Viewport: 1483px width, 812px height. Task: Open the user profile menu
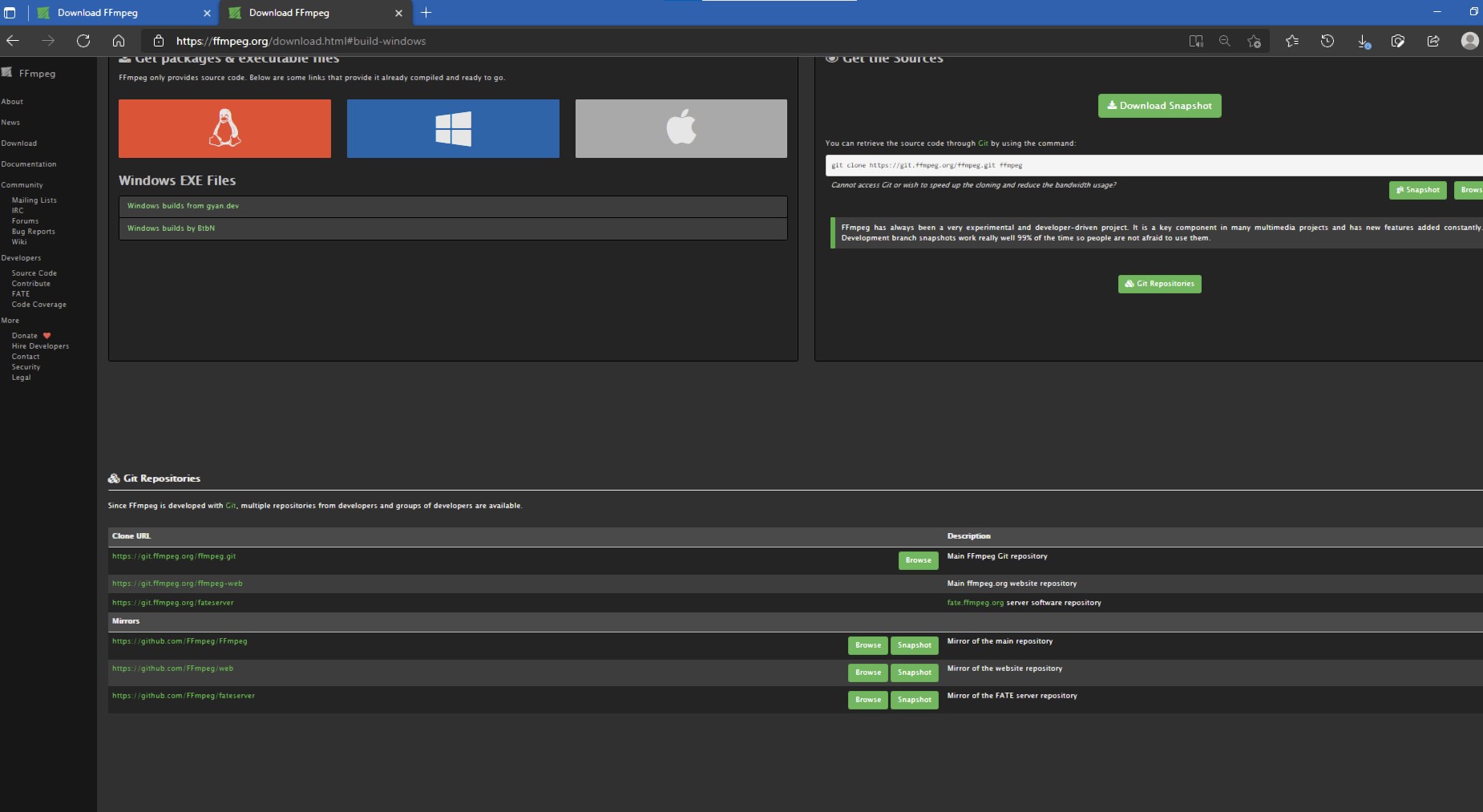pyautogui.click(x=1469, y=41)
